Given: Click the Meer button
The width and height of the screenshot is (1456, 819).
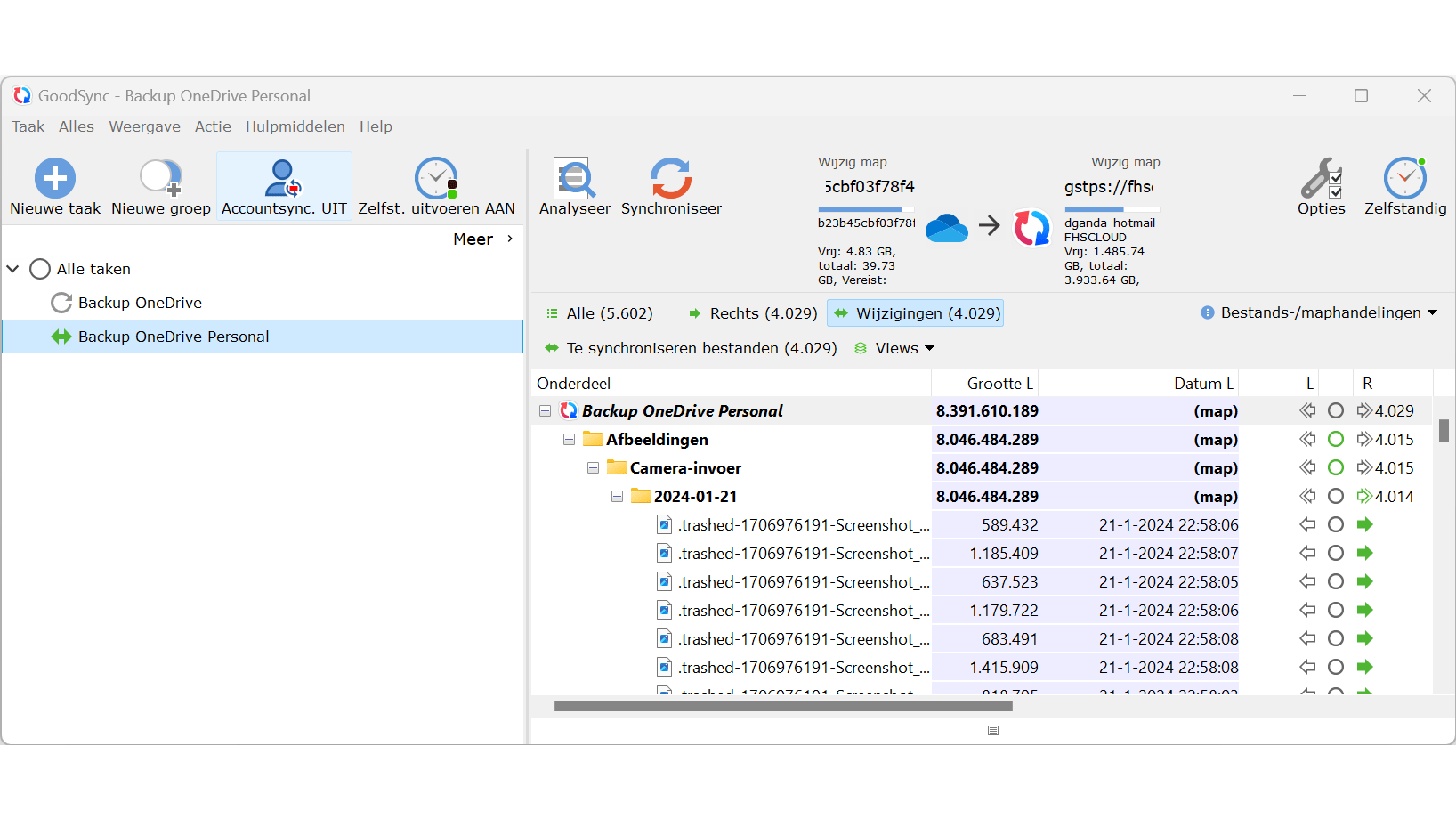Looking at the screenshot, I should tap(482, 239).
